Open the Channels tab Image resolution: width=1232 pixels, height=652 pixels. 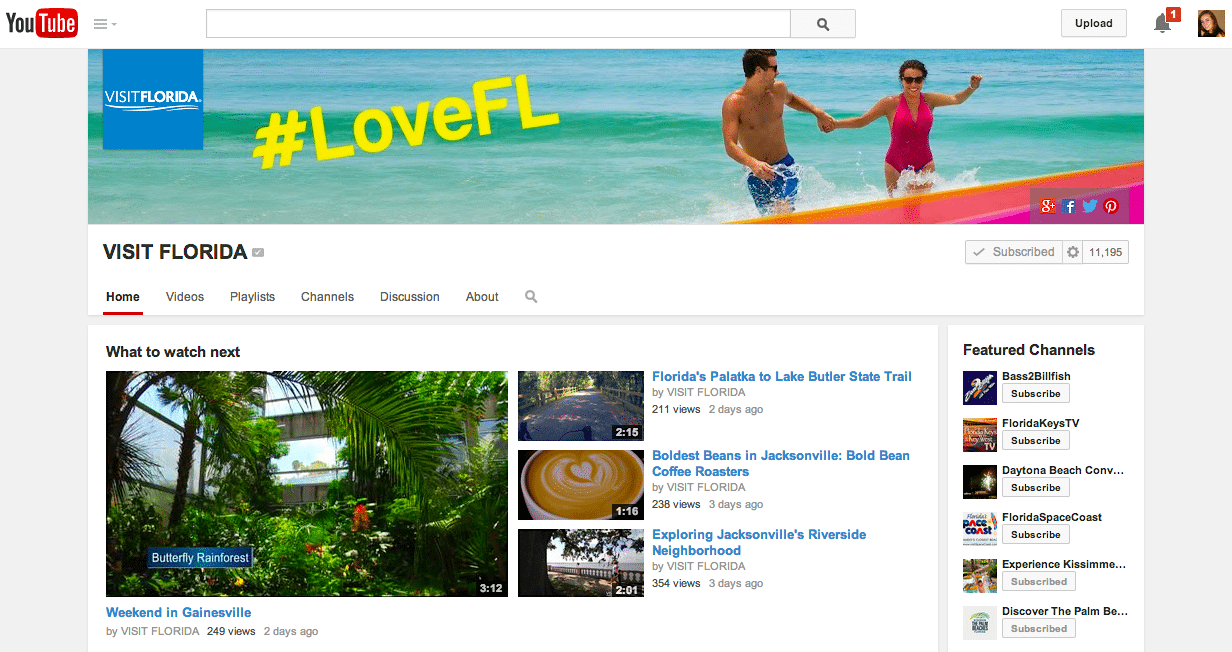click(x=328, y=297)
